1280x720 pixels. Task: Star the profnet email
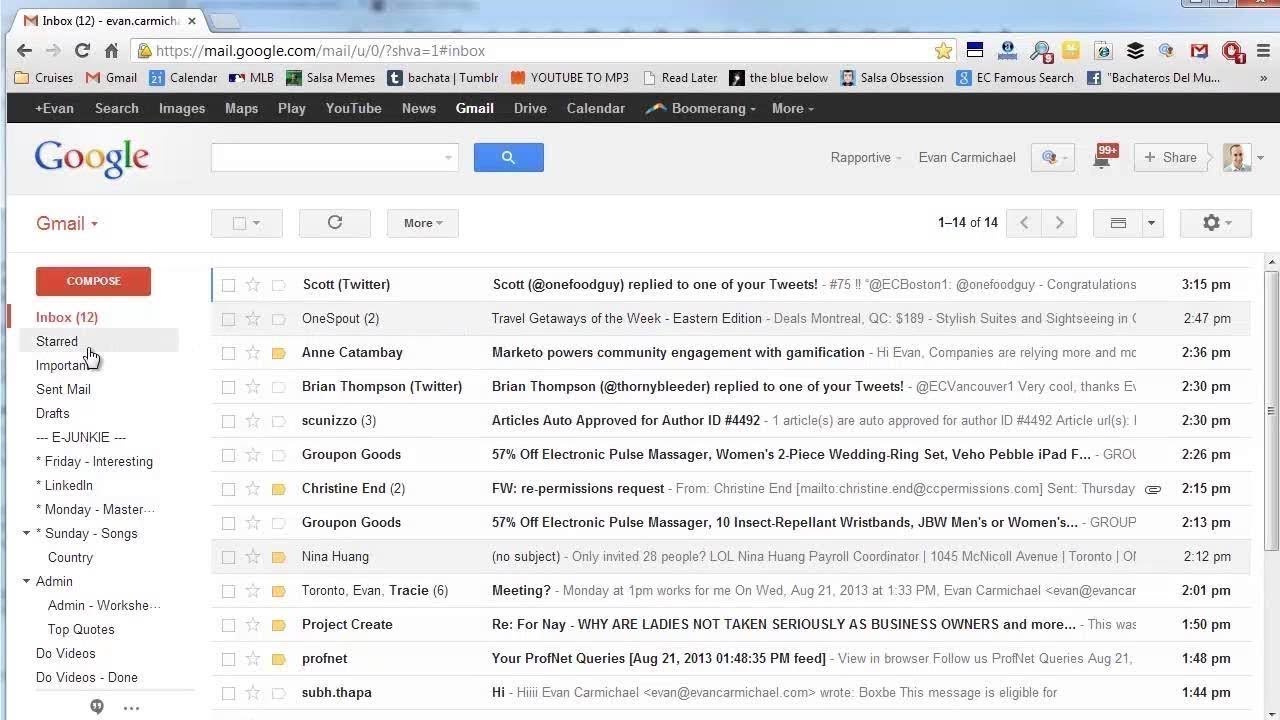point(253,659)
